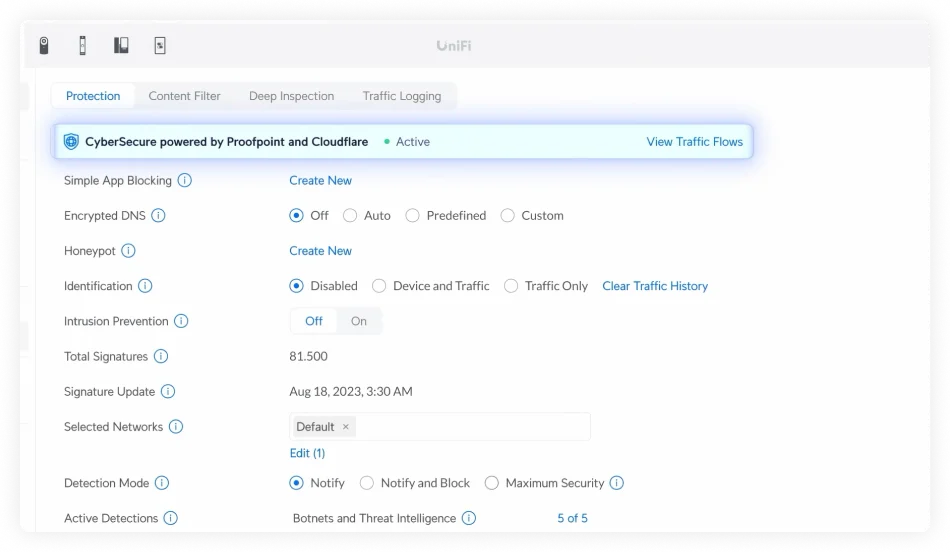Choose Notify and Block detection mode

pyautogui.click(x=367, y=483)
